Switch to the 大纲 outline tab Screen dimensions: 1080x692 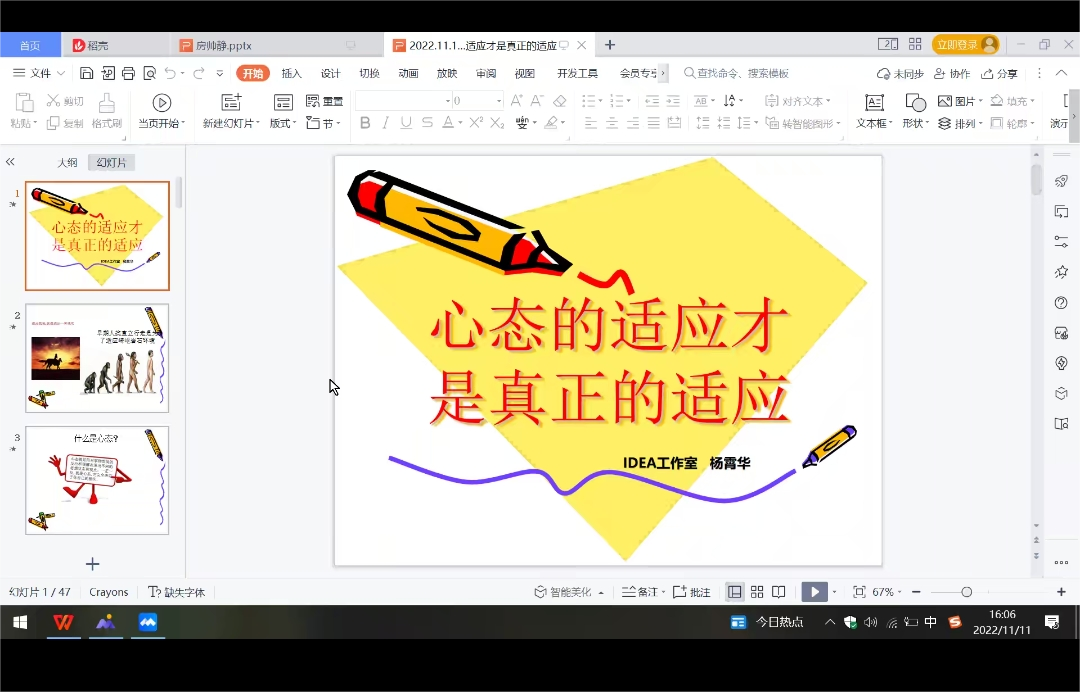click(67, 162)
